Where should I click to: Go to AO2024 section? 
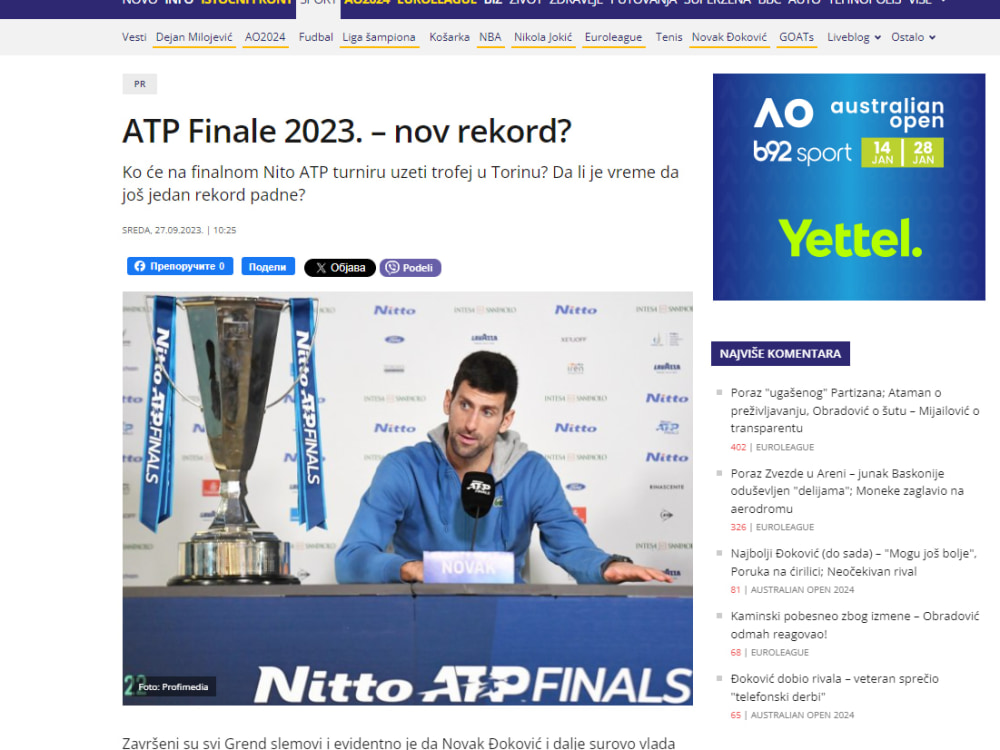265,37
